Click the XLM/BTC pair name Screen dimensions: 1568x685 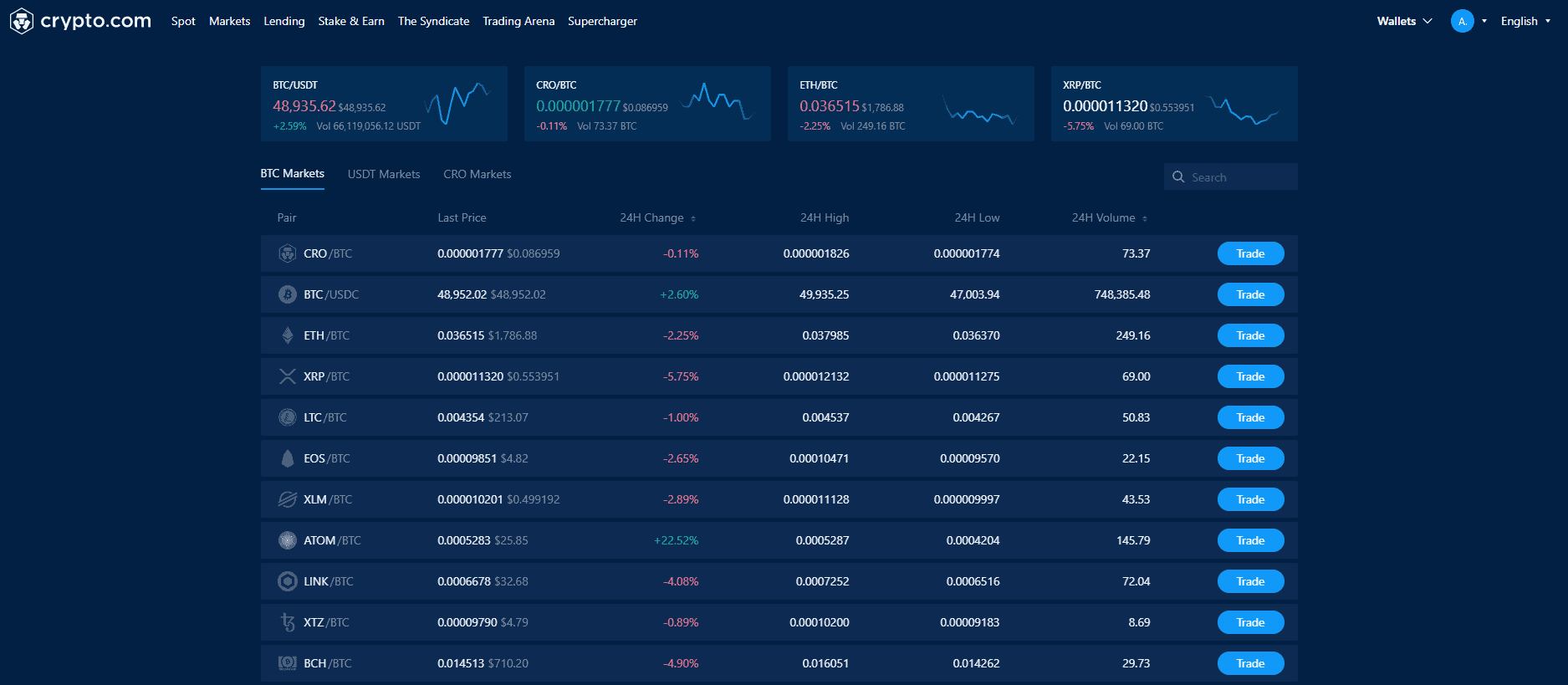point(328,499)
